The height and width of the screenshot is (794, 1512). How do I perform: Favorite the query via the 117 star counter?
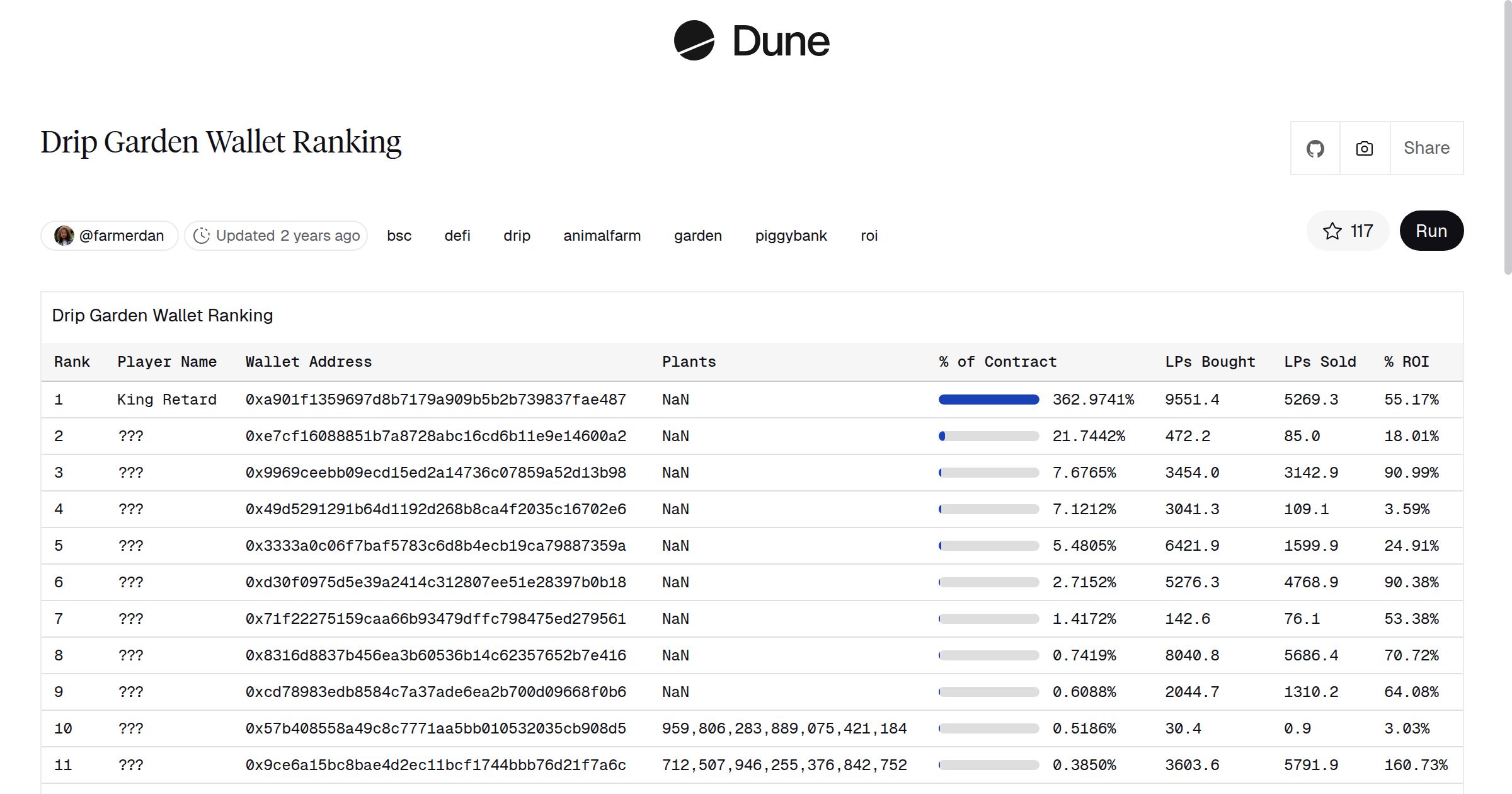coord(1348,231)
